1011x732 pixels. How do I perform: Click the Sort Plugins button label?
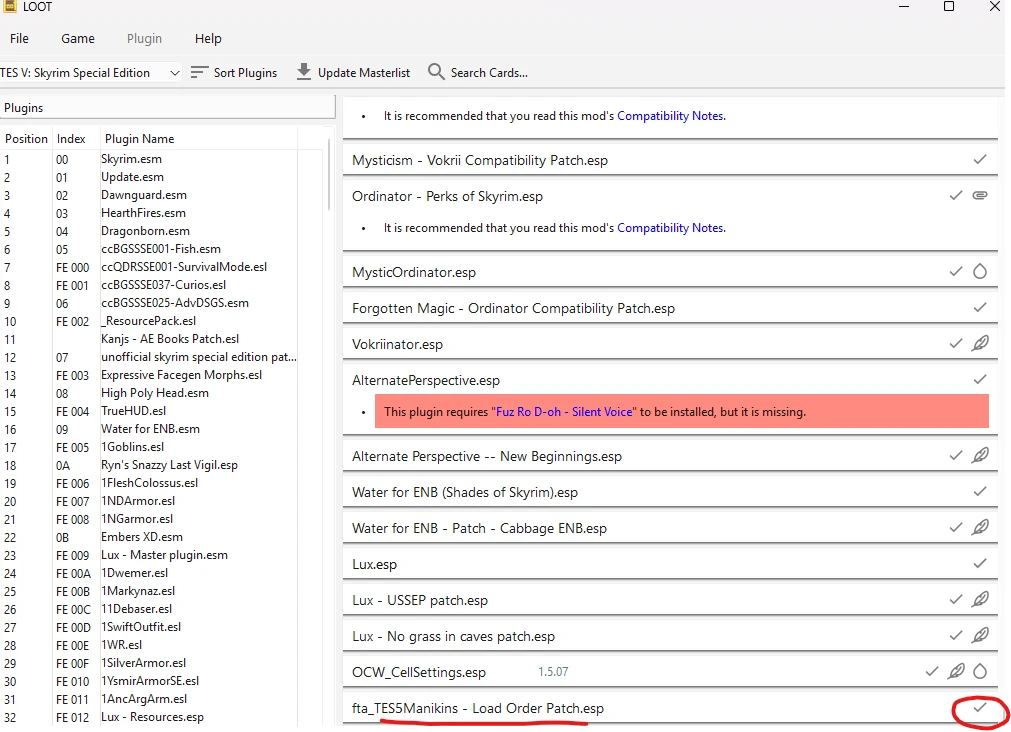[x=246, y=73]
